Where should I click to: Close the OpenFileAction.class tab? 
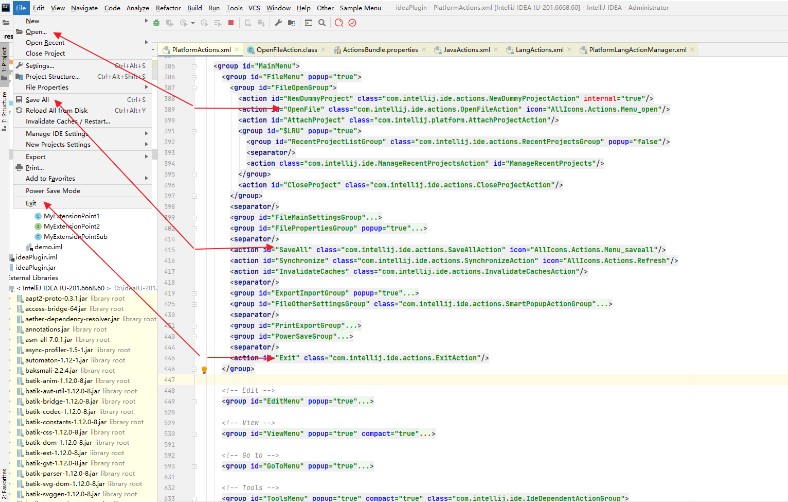click(323, 50)
